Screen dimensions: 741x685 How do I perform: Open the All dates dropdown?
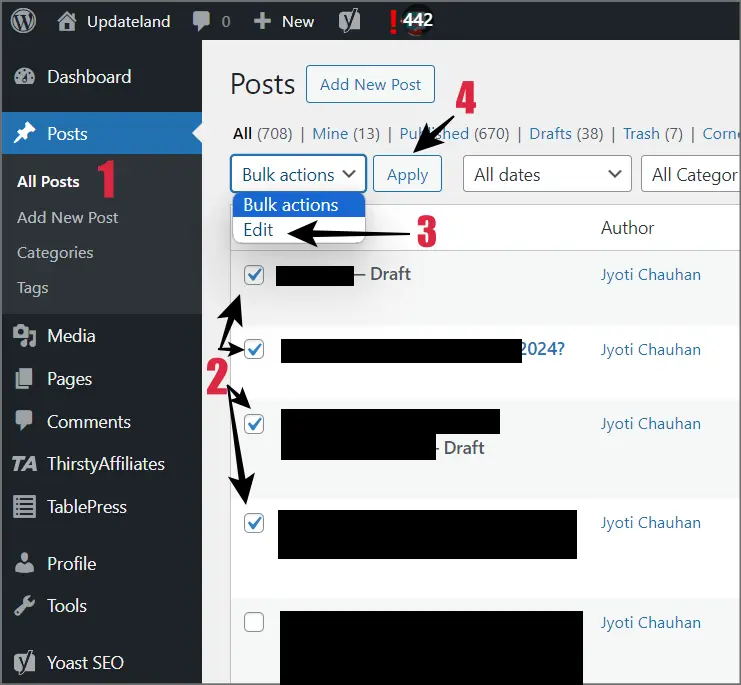(547, 174)
